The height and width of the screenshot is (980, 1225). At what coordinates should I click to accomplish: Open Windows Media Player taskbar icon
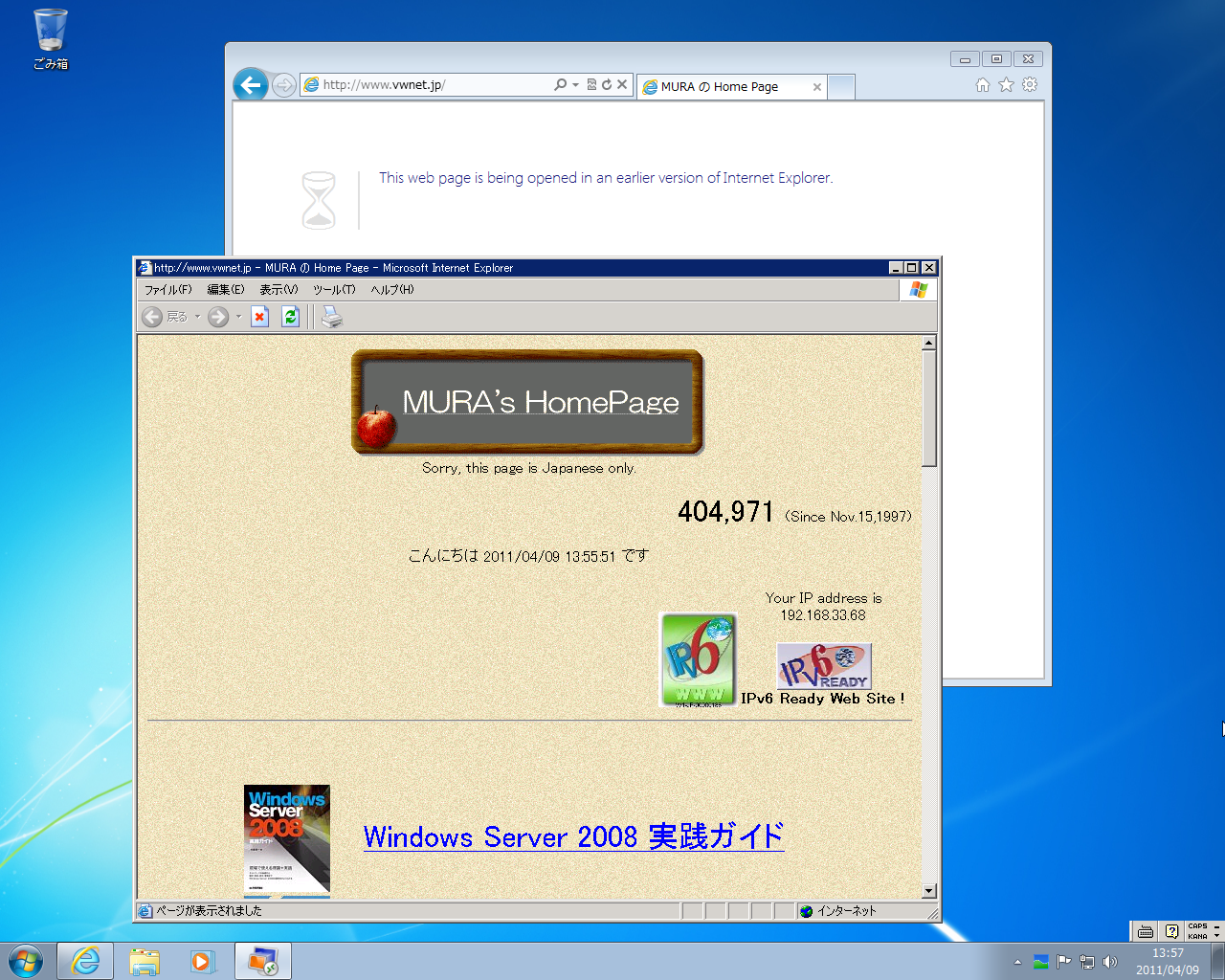pos(203,961)
